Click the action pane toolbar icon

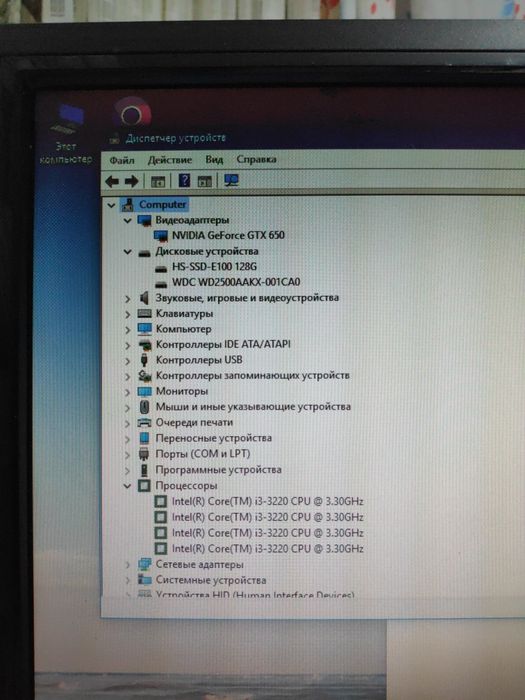click(204, 181)
